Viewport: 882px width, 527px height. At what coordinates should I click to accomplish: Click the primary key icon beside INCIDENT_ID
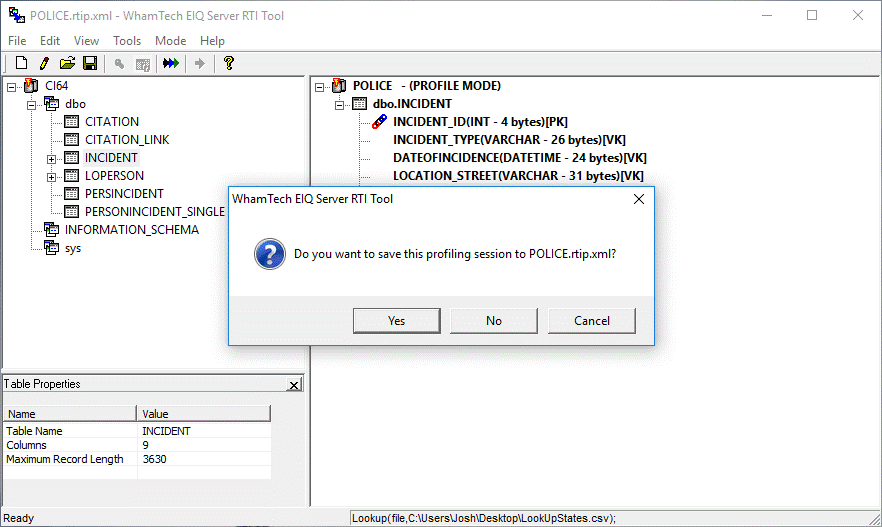[379, 121]
